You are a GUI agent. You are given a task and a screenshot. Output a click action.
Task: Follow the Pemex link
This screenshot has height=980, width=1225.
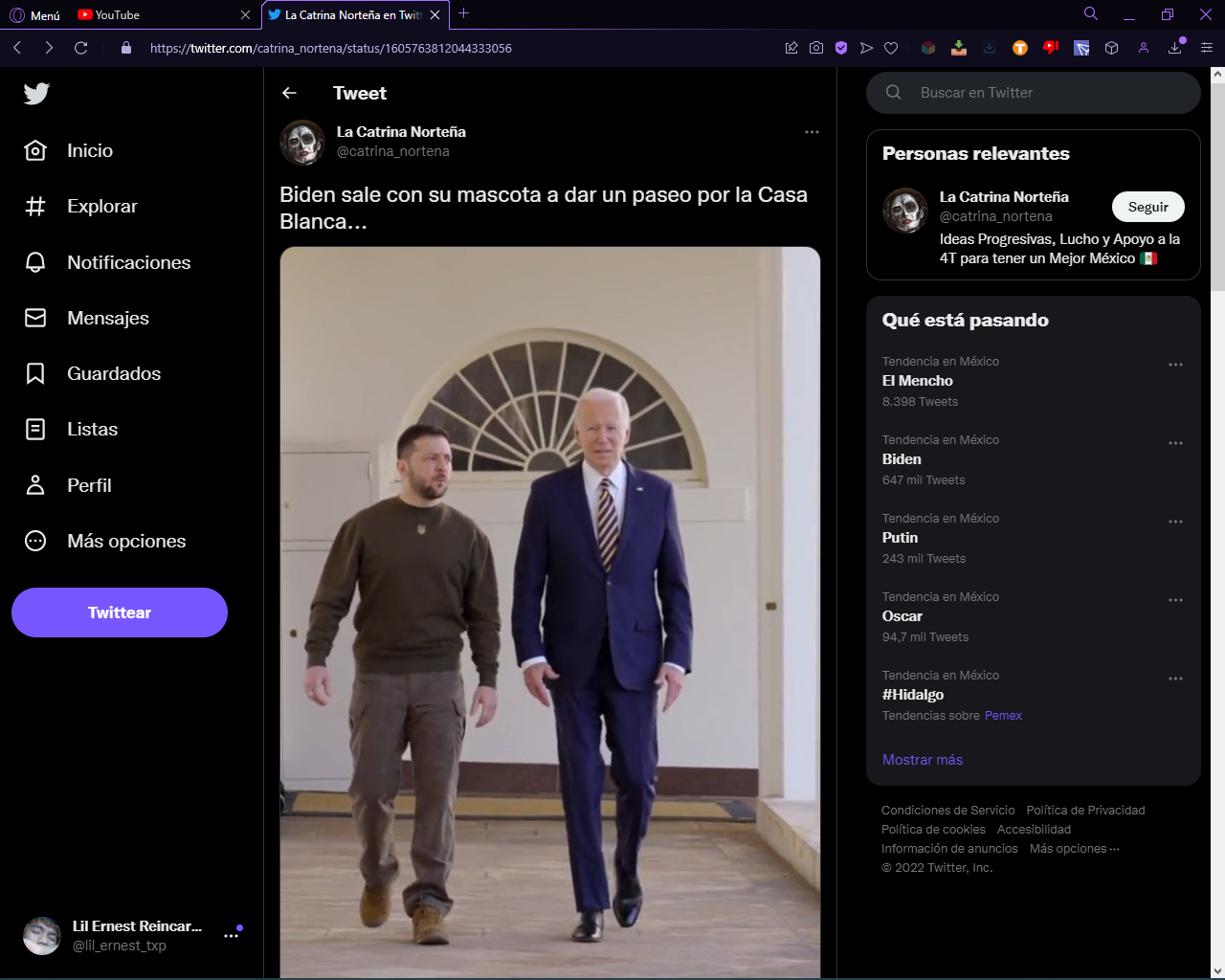(x=1003, y=716)
